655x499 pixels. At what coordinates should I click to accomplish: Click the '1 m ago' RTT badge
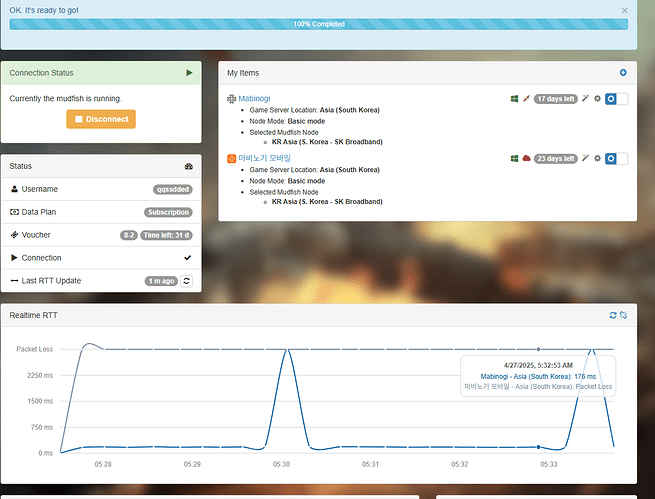tap(161, 281)
